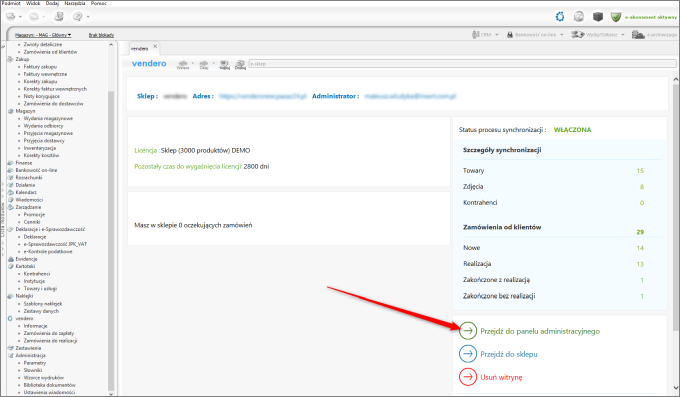The width and height of the screenshot is (680, 397).
Task: Click the Ewidencje module icon in sidebar
Action: click(10, 259)
